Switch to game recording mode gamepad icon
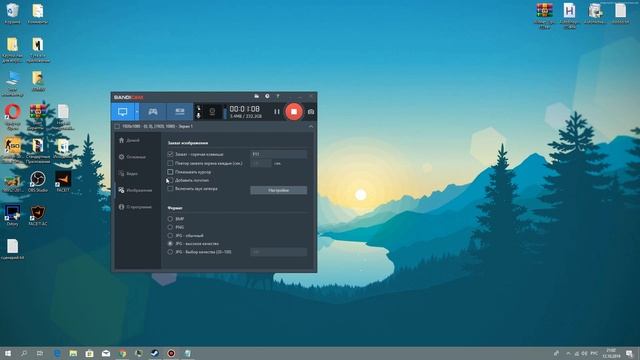Screen dimensions: 640x360 pos(153,111)
